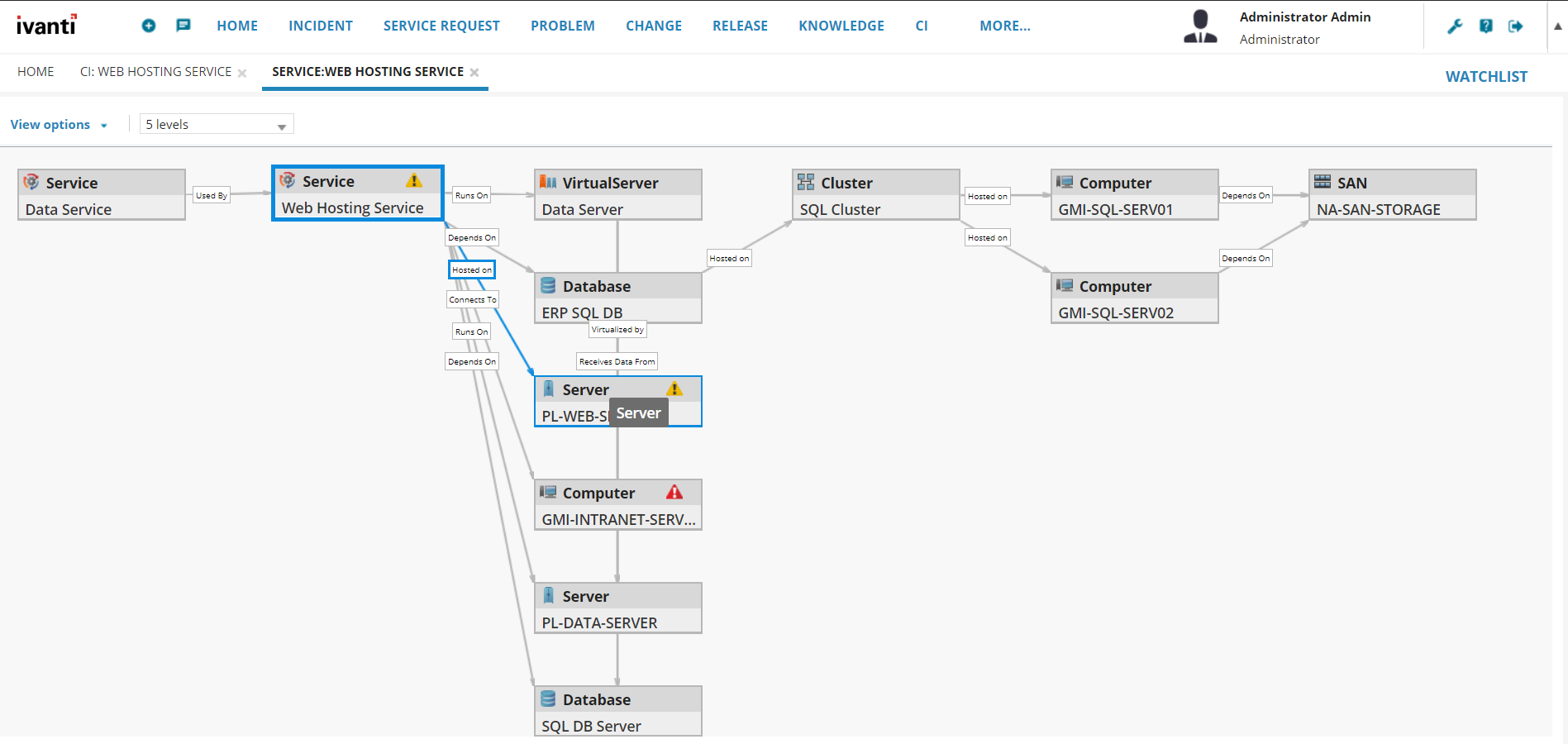This screenshot has width=1568, height=744.
Task: Select the PL-DATA-SERVER node
Action: click(618, 608)
